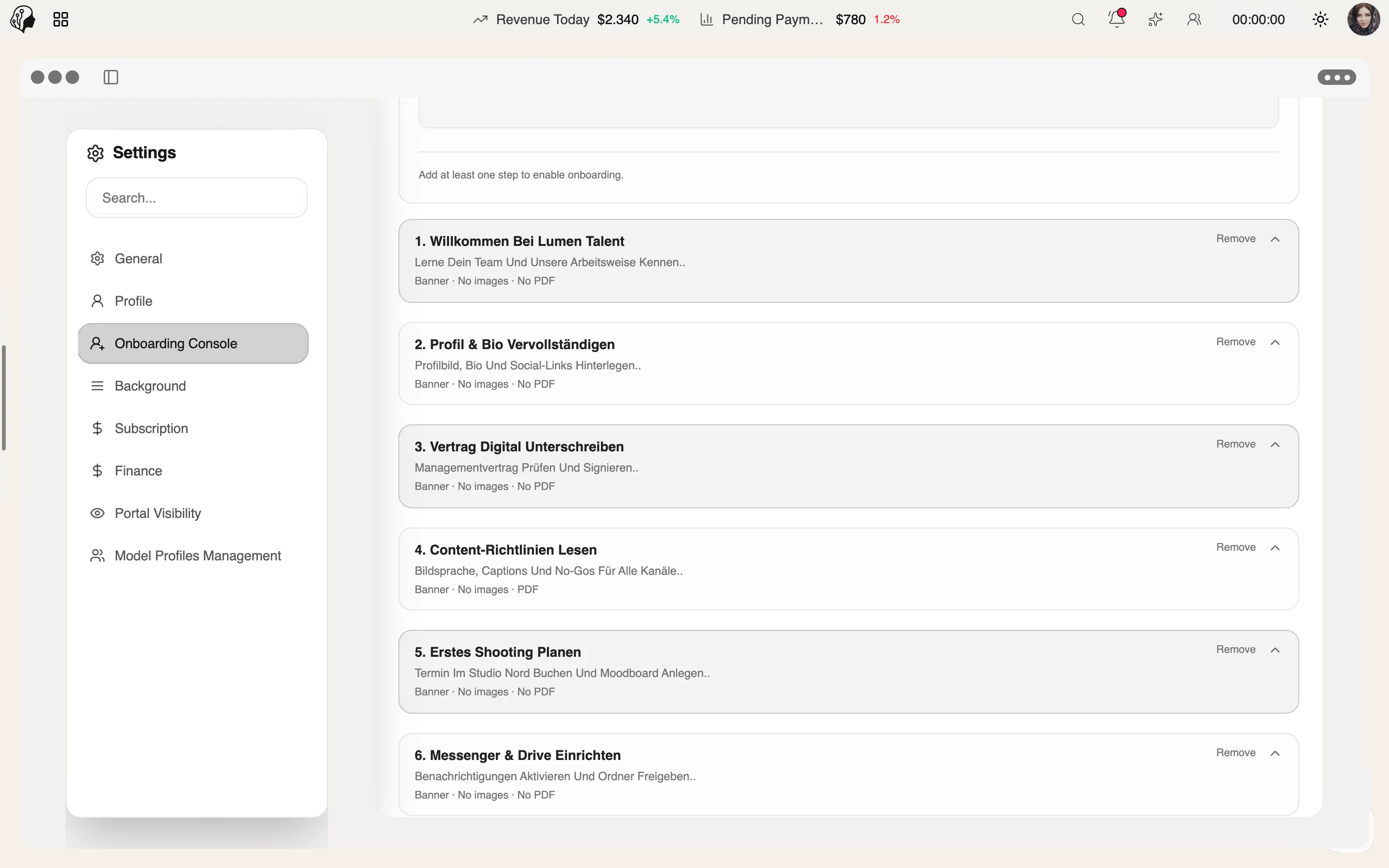Toggle the sidebar panel icon
Image resolution: width=1389 pixels, height=868 pixels.
pyautogui.click(x=111, y=77)
